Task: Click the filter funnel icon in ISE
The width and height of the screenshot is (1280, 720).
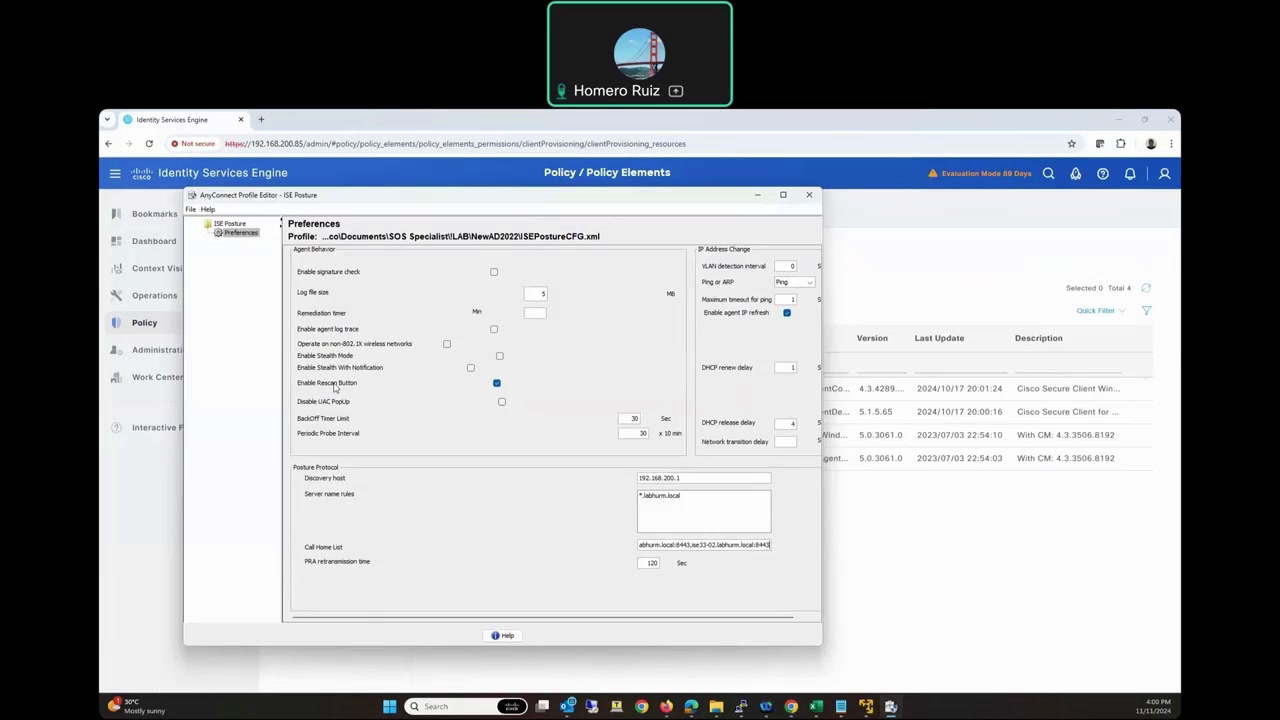Action: point(1146,311)
